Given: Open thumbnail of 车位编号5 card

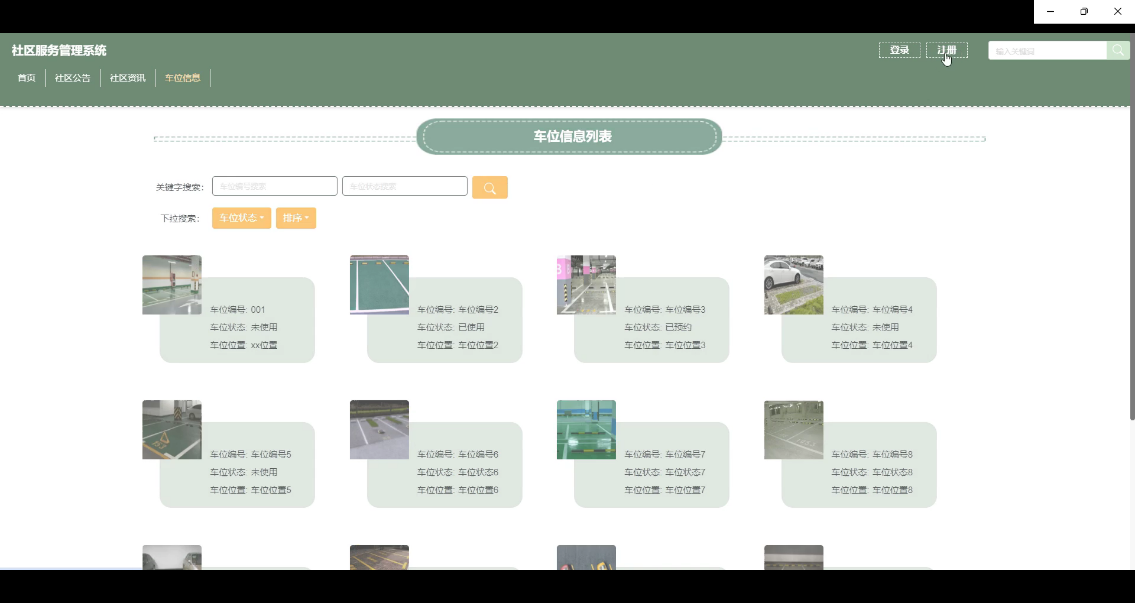Looking at the screenshot, I should click(172, 429).
